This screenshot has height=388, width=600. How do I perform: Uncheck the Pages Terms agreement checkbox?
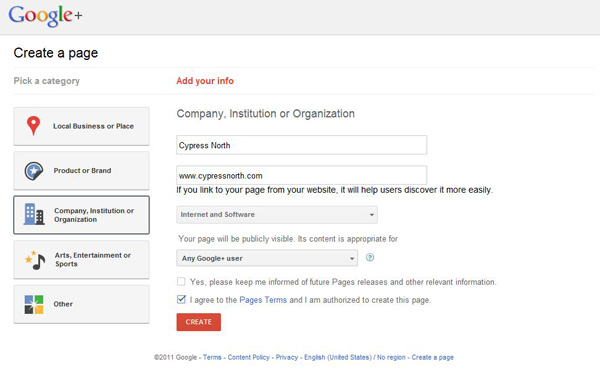(x=181, y=299)
